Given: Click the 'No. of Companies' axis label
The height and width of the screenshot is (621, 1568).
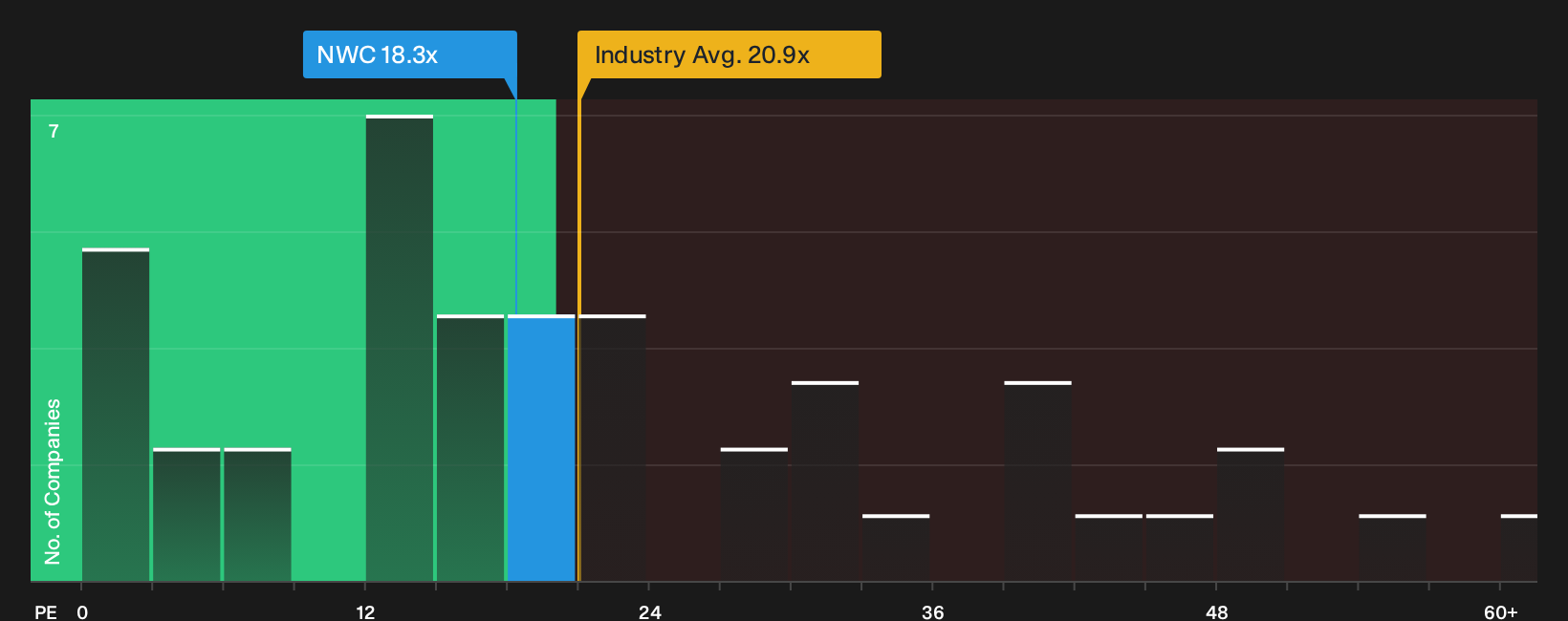Looking at the screenshot, I should pyautogui.click(x=53, y=481).
